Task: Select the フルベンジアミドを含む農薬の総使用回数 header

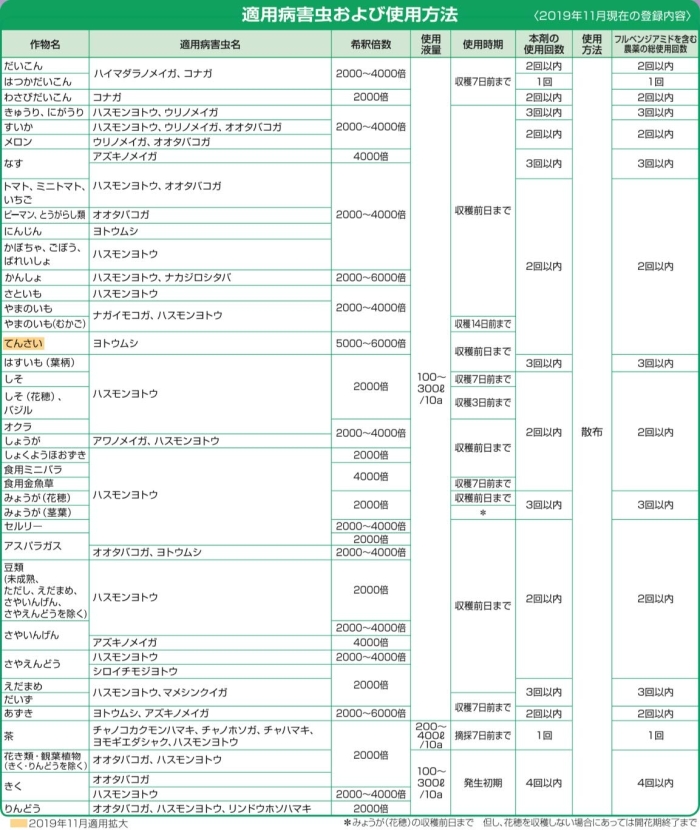Action: [655, 44]
